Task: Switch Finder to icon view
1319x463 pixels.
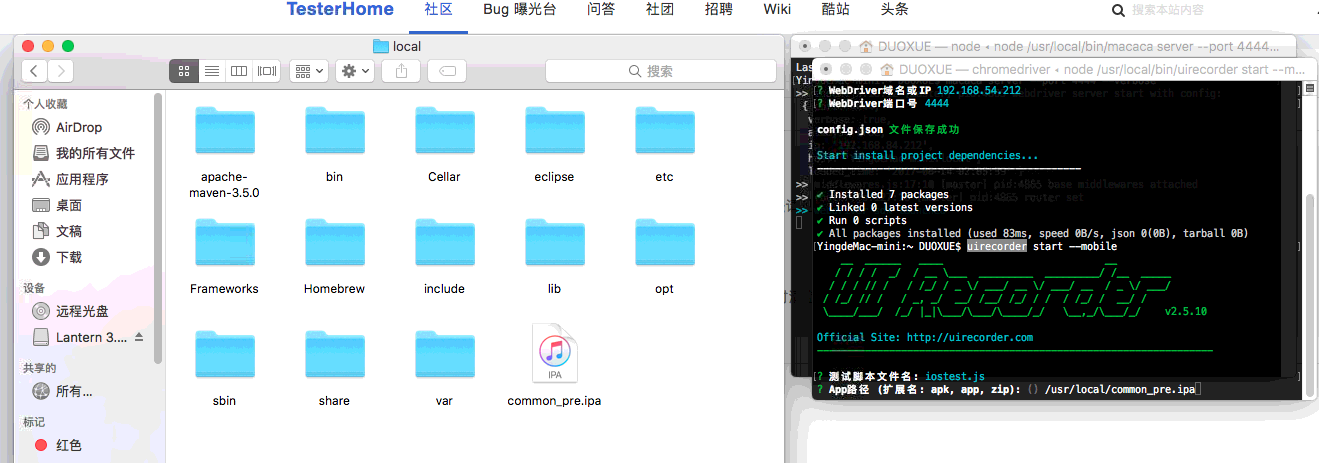Action: [184, 71]
